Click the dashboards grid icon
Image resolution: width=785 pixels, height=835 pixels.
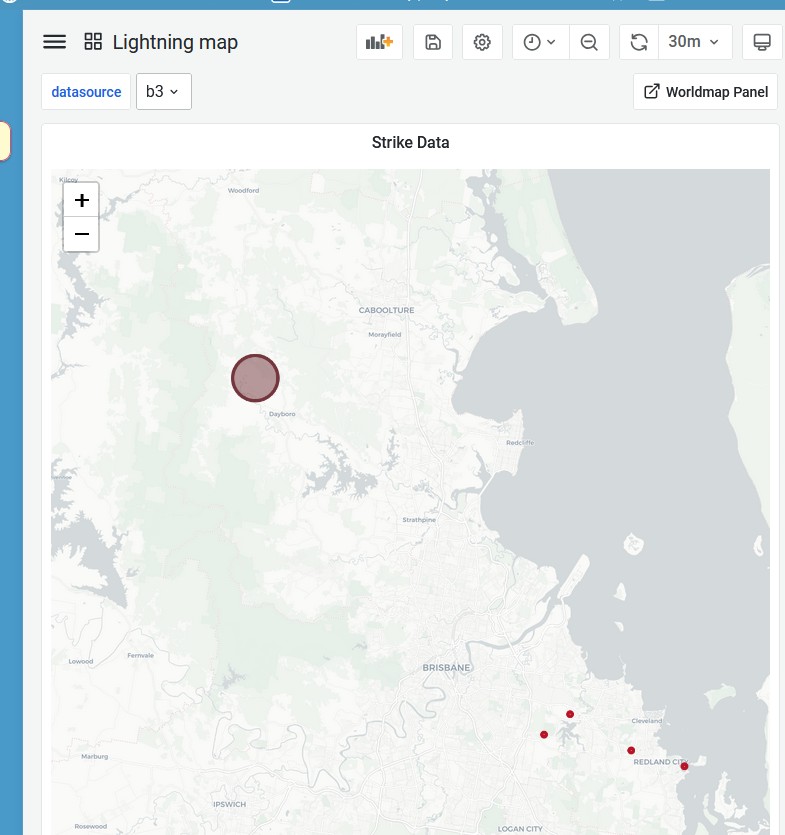(93, 42)
